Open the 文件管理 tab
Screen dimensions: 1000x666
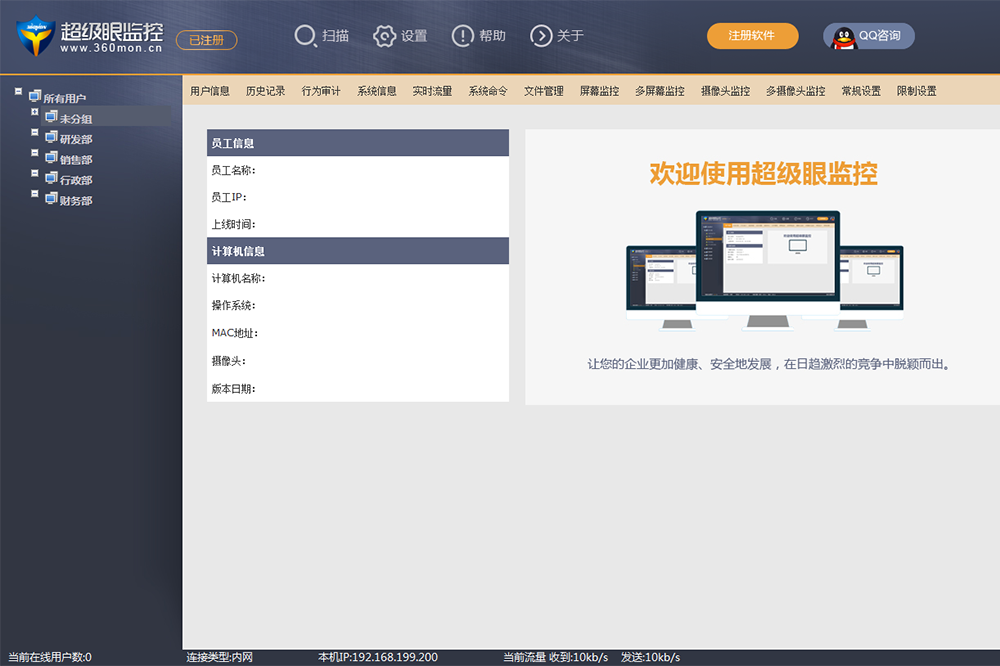[543, 91]
